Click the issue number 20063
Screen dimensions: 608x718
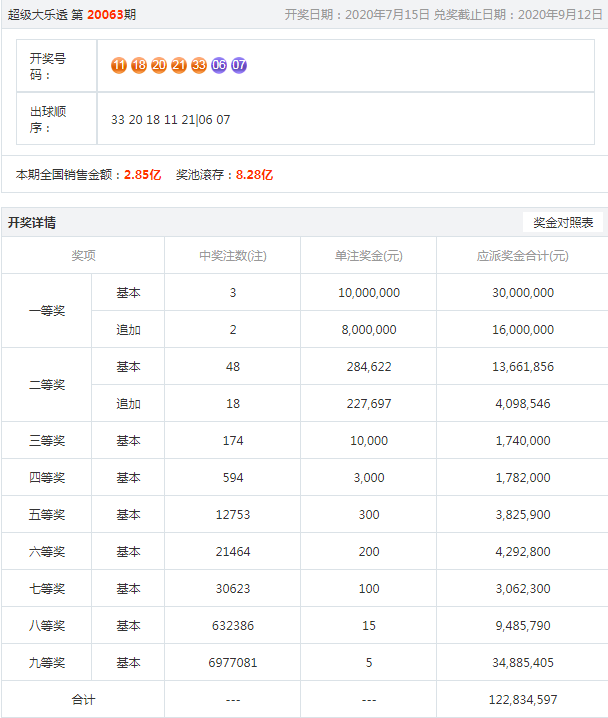coord(105,14)
